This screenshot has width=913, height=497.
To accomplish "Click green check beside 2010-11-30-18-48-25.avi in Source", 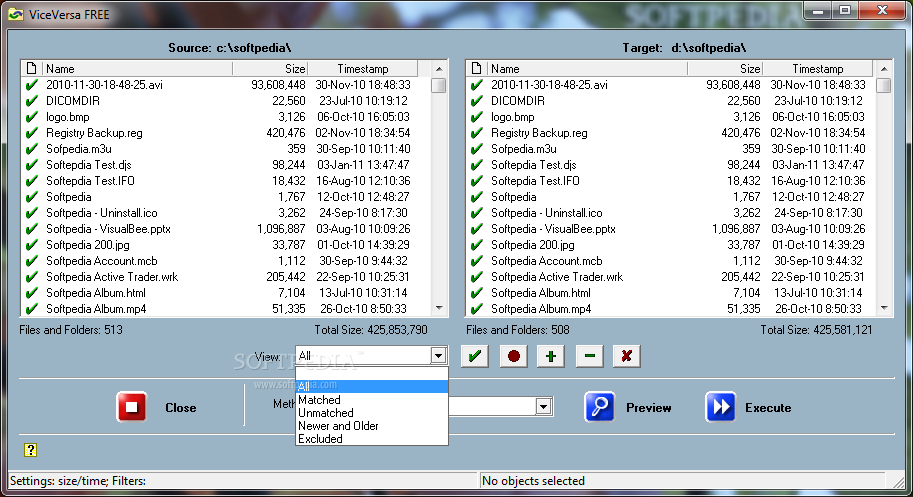I will [x=31, y=85].
